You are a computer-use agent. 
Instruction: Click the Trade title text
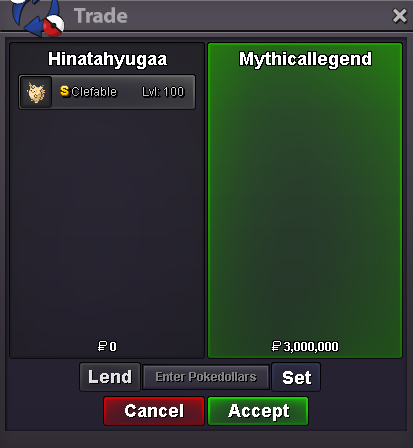coord(101,16)
